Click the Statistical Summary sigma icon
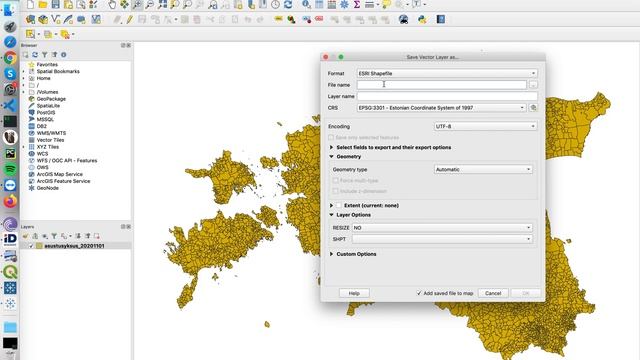 (x=357, y=4)
